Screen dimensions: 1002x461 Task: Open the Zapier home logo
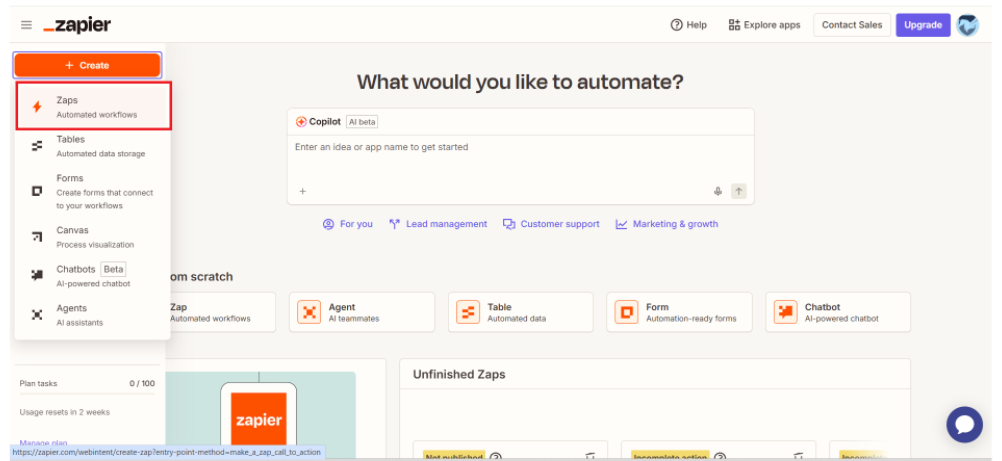(x=77, y=25)
